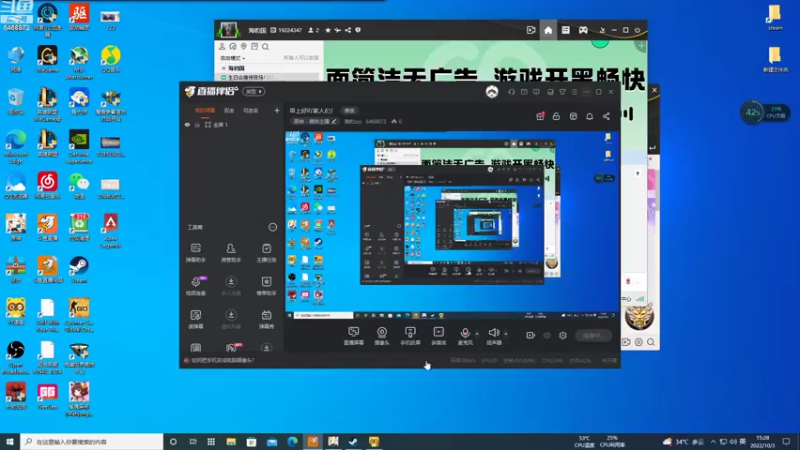
Task: Open the 视频连麦 tool with the new badge
Action: click(x=195, y=285)
